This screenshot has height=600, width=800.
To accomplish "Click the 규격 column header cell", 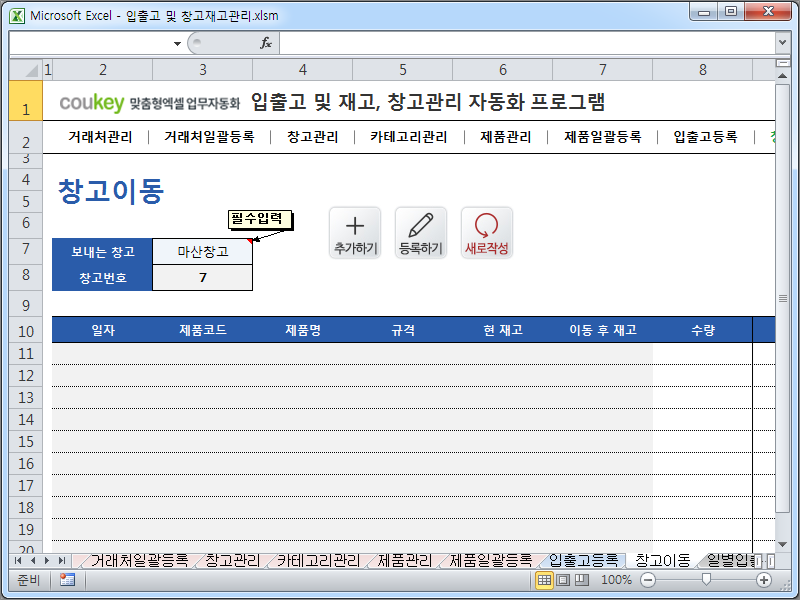I will coord(403,330).
